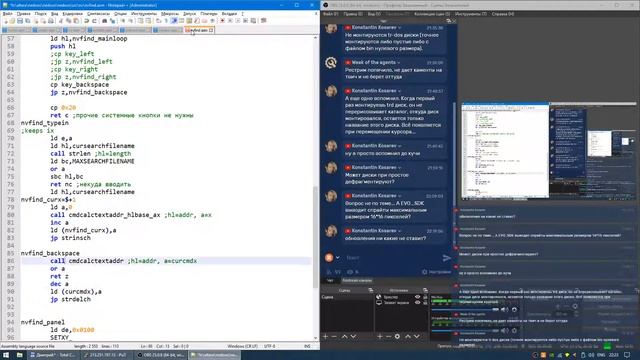Open Windows Start button on taskbar
This screenshot has width=640, height=360.
pyautogui.click(x=6, y=355)
